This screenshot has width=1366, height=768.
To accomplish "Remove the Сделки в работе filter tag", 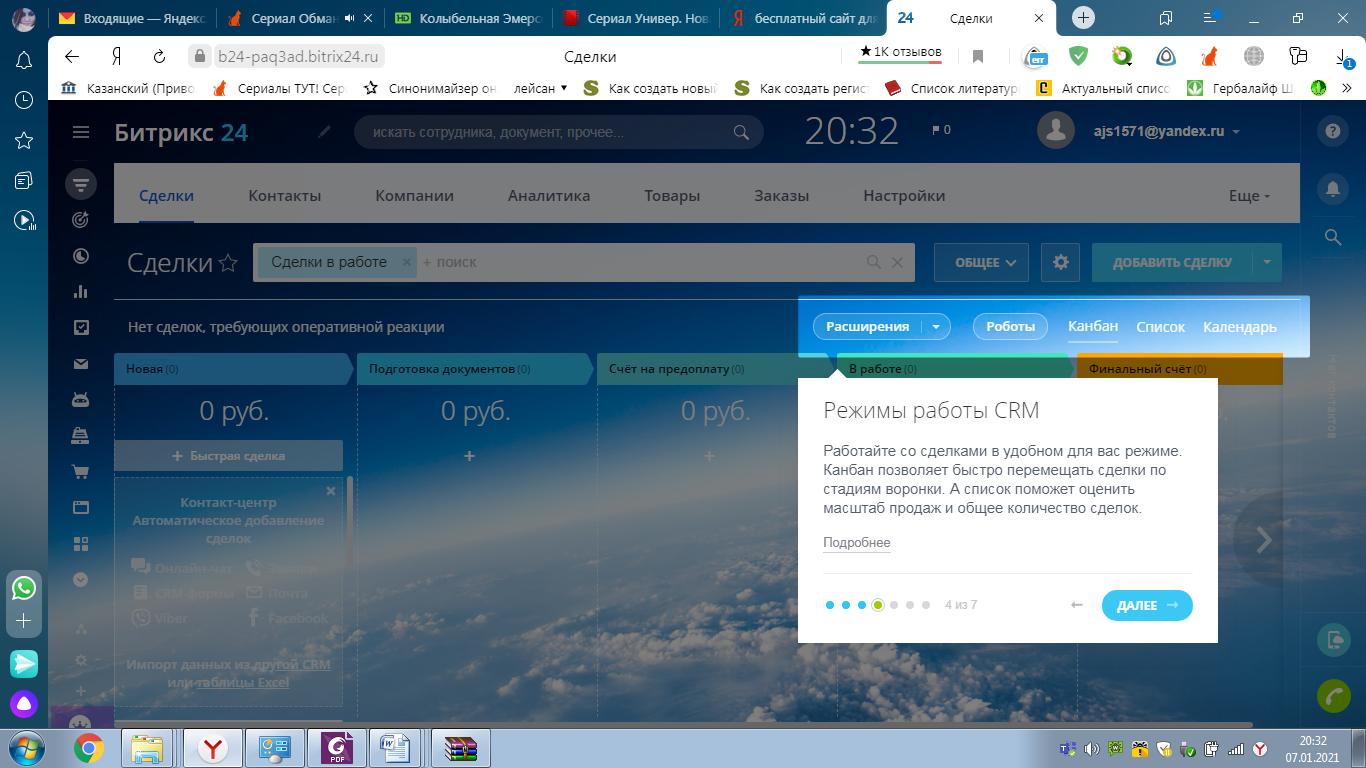I will point(407,262).
